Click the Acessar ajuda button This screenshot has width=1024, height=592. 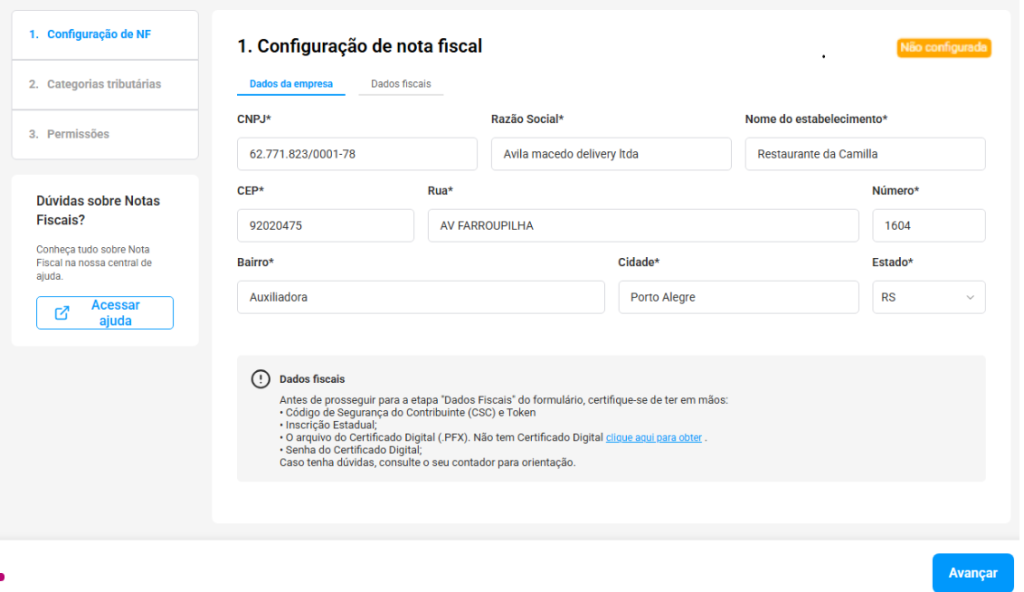point(105,313)
